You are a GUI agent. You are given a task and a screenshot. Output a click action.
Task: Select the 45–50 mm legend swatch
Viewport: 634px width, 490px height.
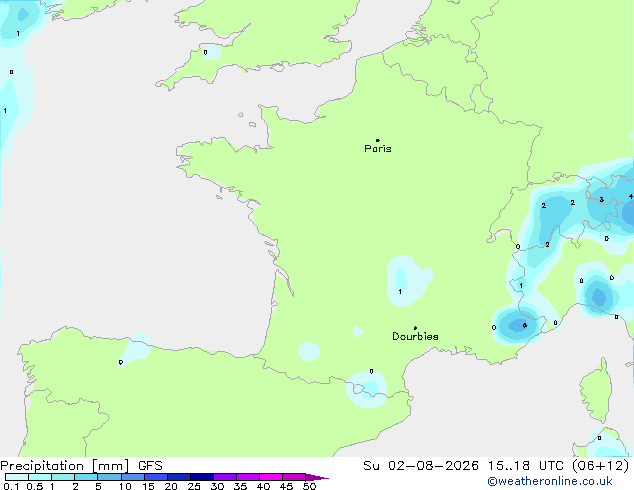(294, 477)
